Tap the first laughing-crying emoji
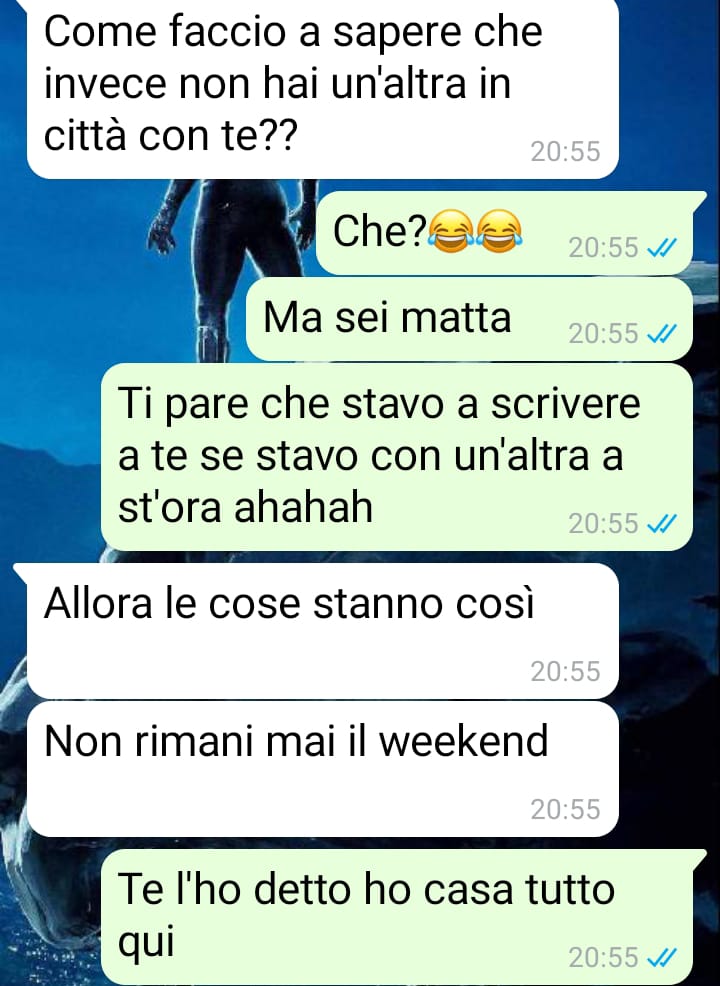 (x=451, y=232)
